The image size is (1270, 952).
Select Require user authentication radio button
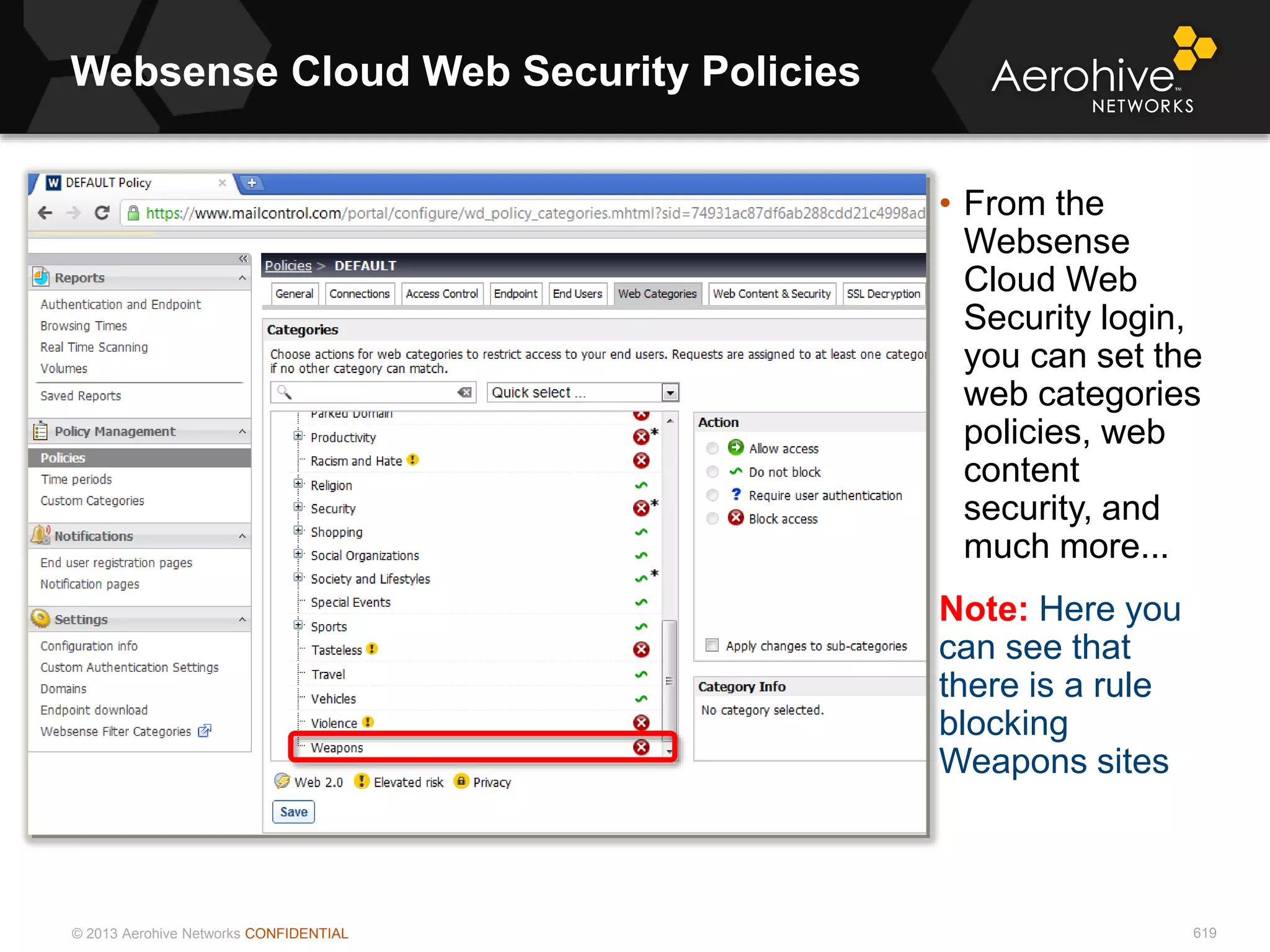713,495
